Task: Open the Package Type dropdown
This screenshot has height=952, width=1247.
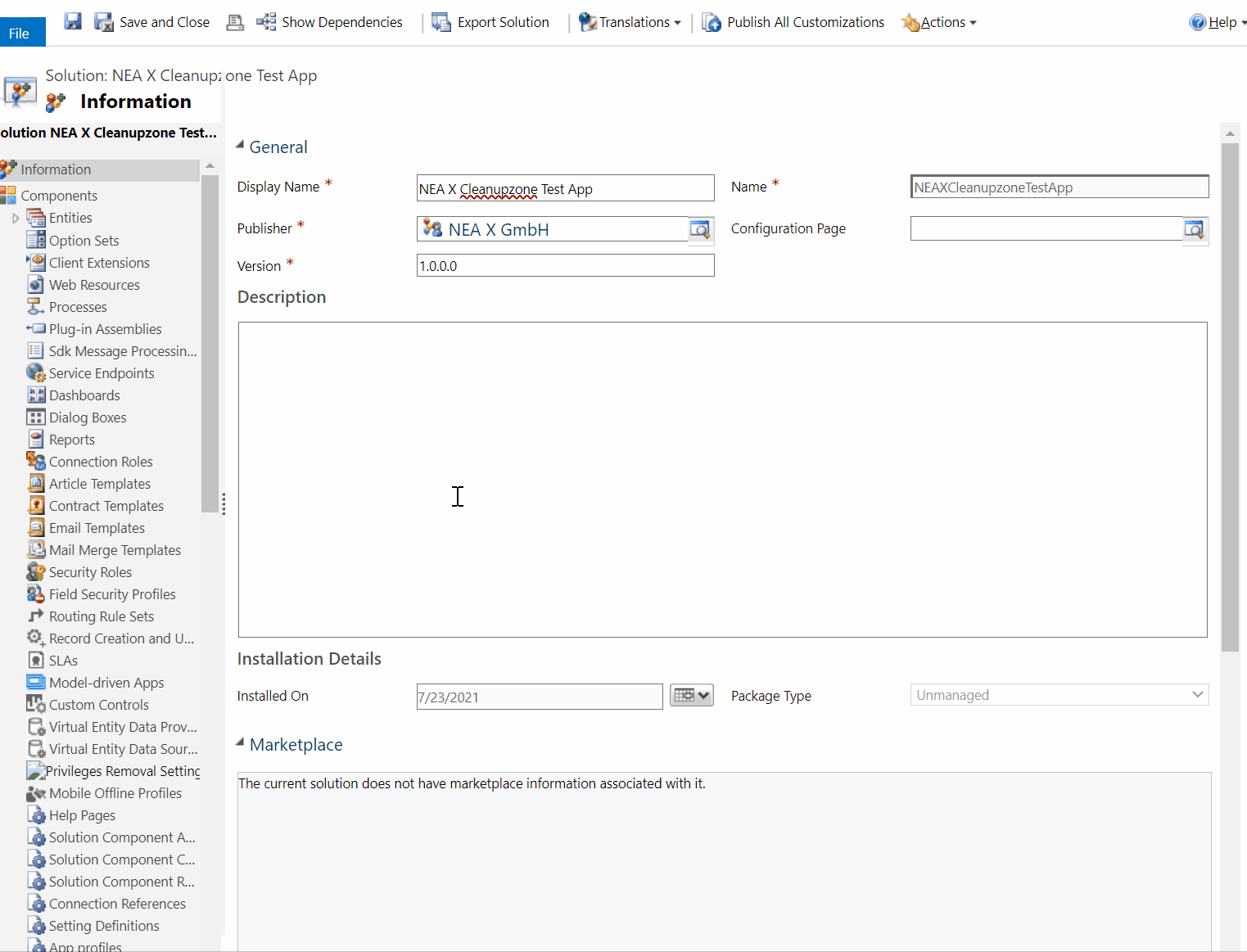Action: [1059, 695]
